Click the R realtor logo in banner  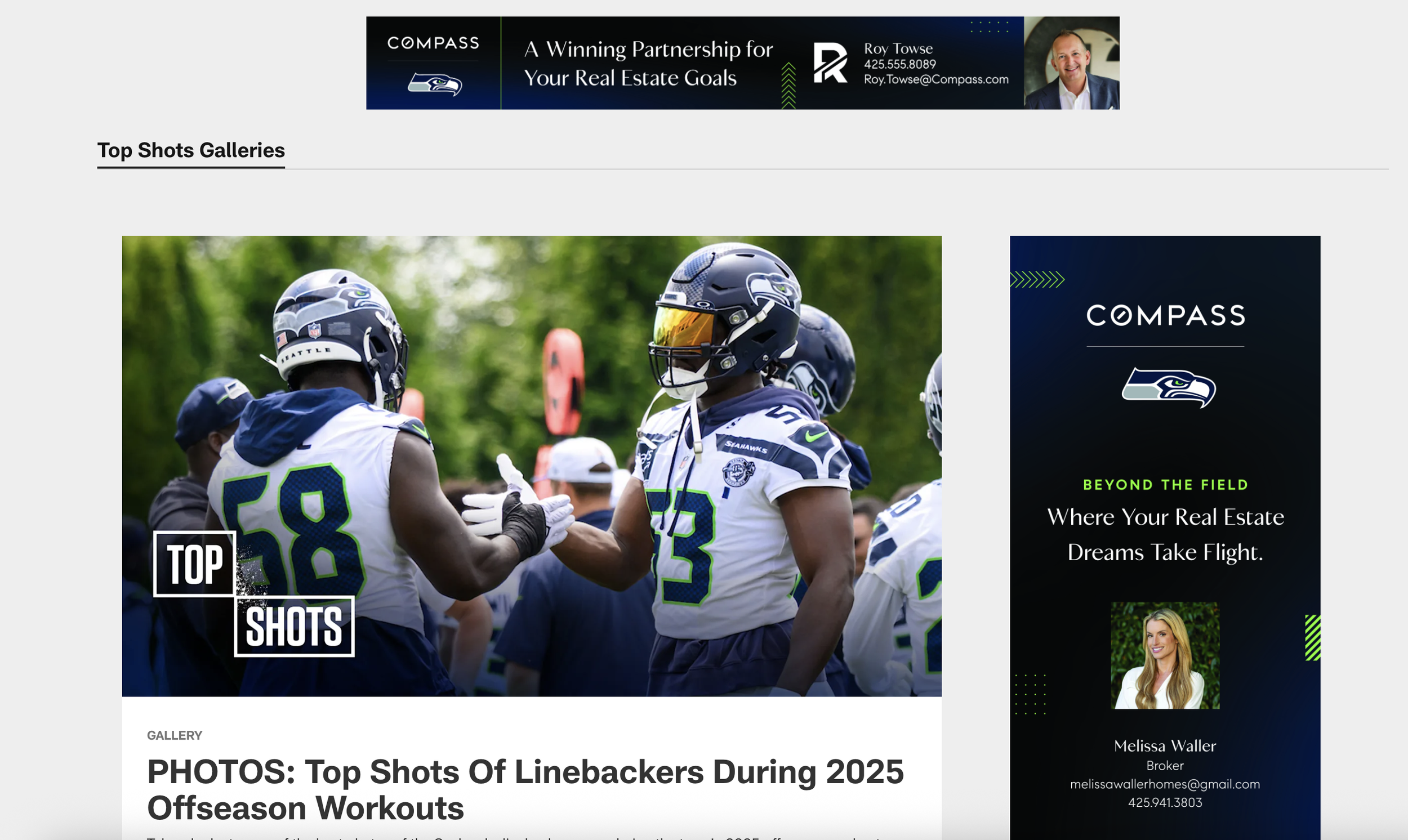click(x=830, y=63)
